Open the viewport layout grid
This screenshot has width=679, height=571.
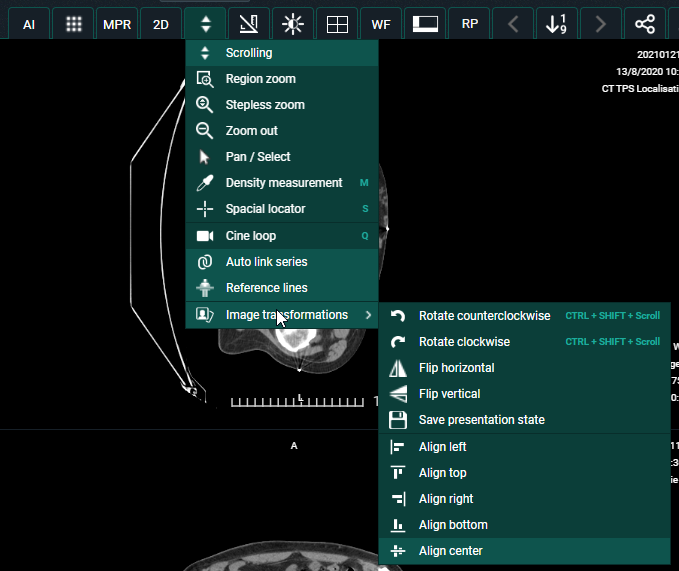click(x=337, y=24)
